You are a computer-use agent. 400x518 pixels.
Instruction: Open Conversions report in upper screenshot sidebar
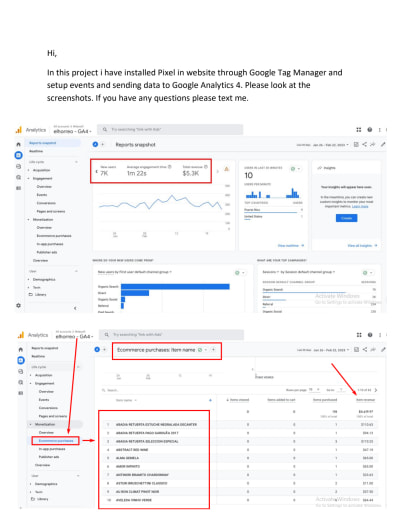tap(46, 203)
